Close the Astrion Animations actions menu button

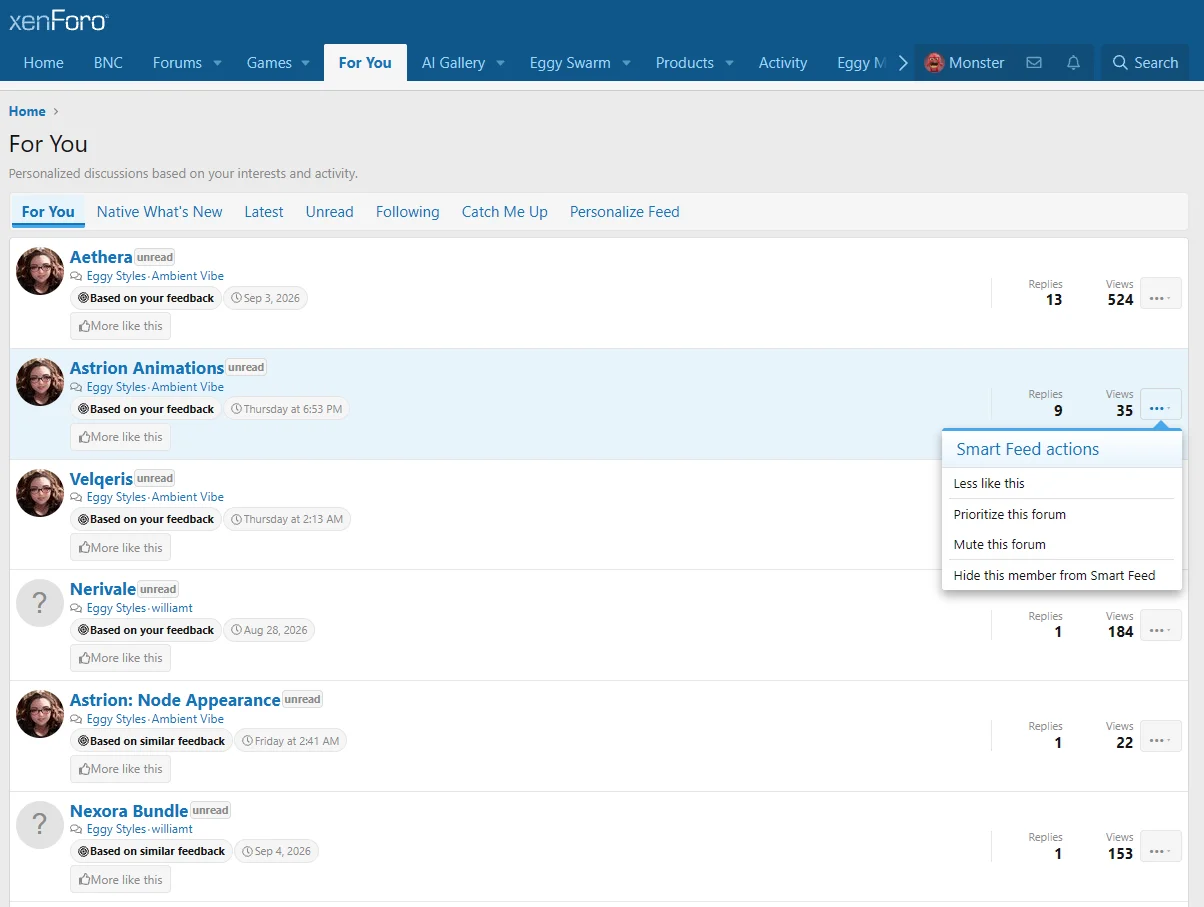1160,404
